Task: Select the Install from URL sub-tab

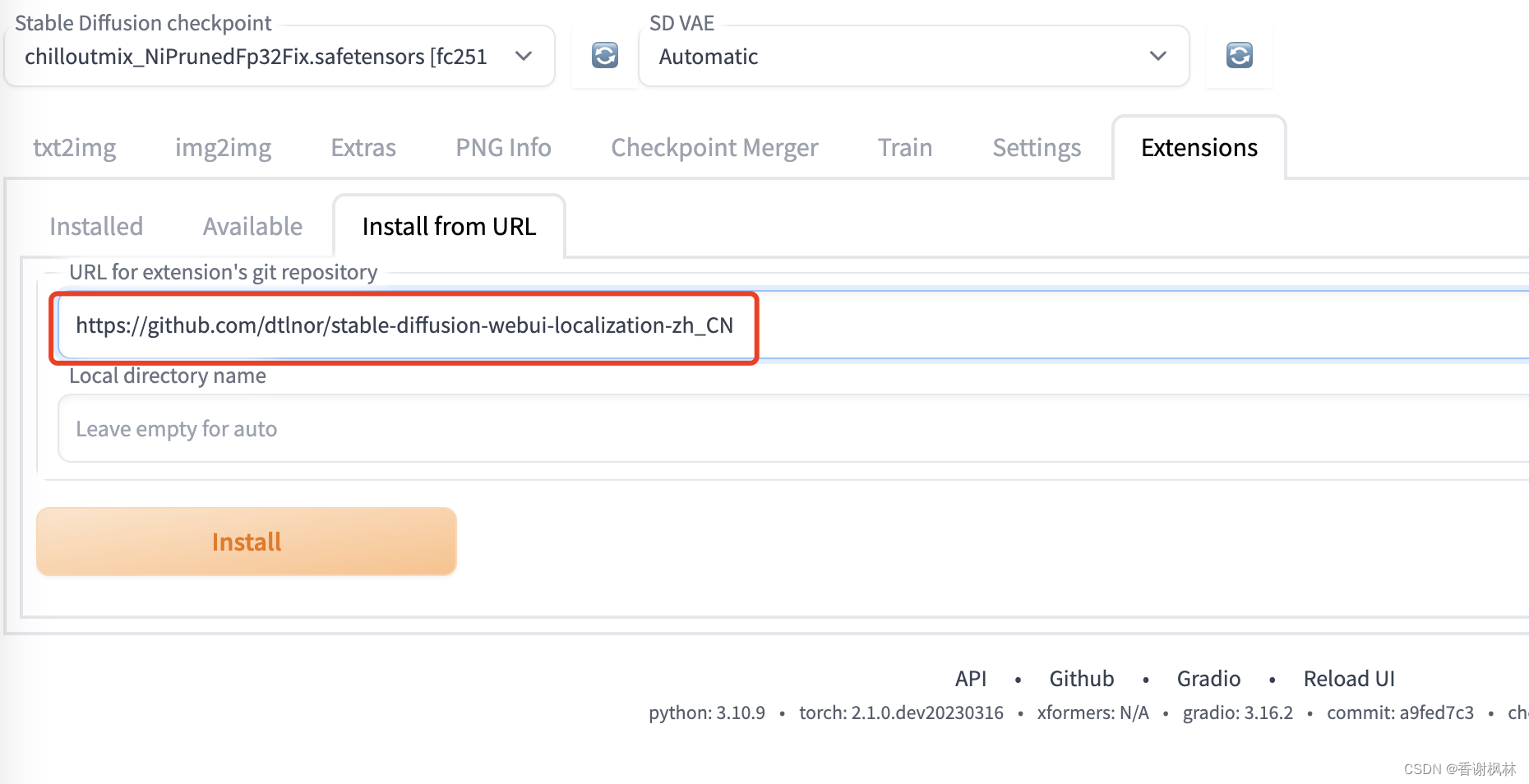Action: tap(449, 227)
